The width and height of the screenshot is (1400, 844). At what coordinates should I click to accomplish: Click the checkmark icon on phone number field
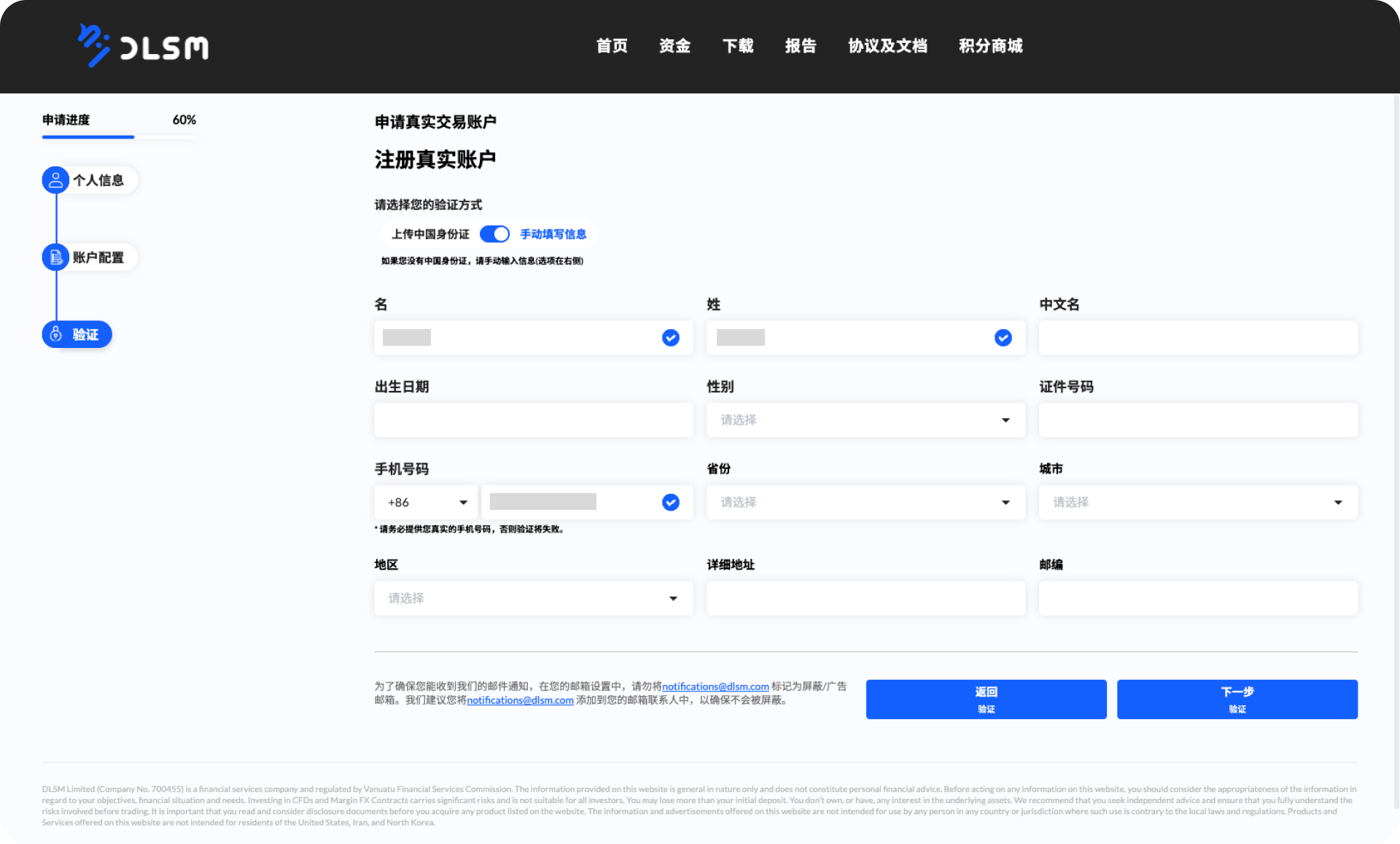(669, 502)
